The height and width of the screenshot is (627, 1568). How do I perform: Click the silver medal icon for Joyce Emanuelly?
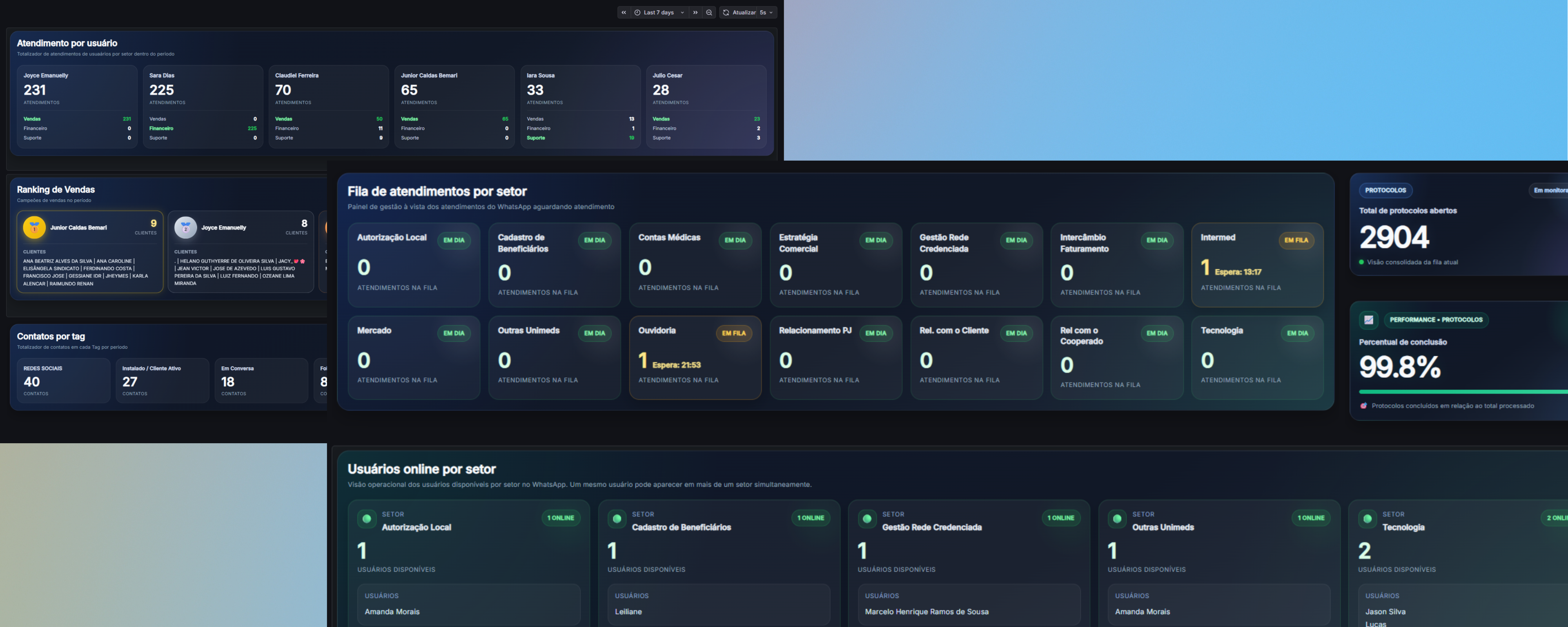[185, 227]
